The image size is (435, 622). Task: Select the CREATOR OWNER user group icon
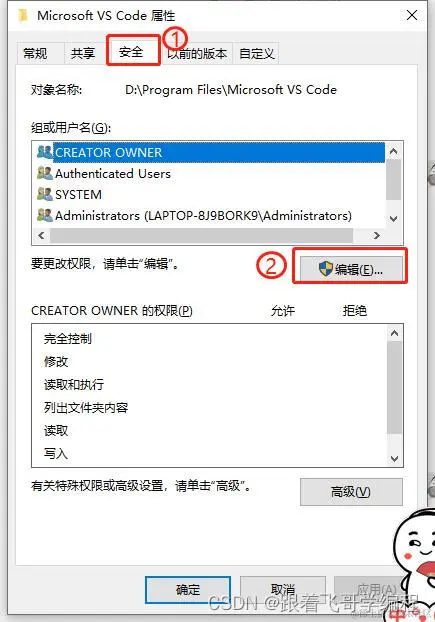[45, 152]
